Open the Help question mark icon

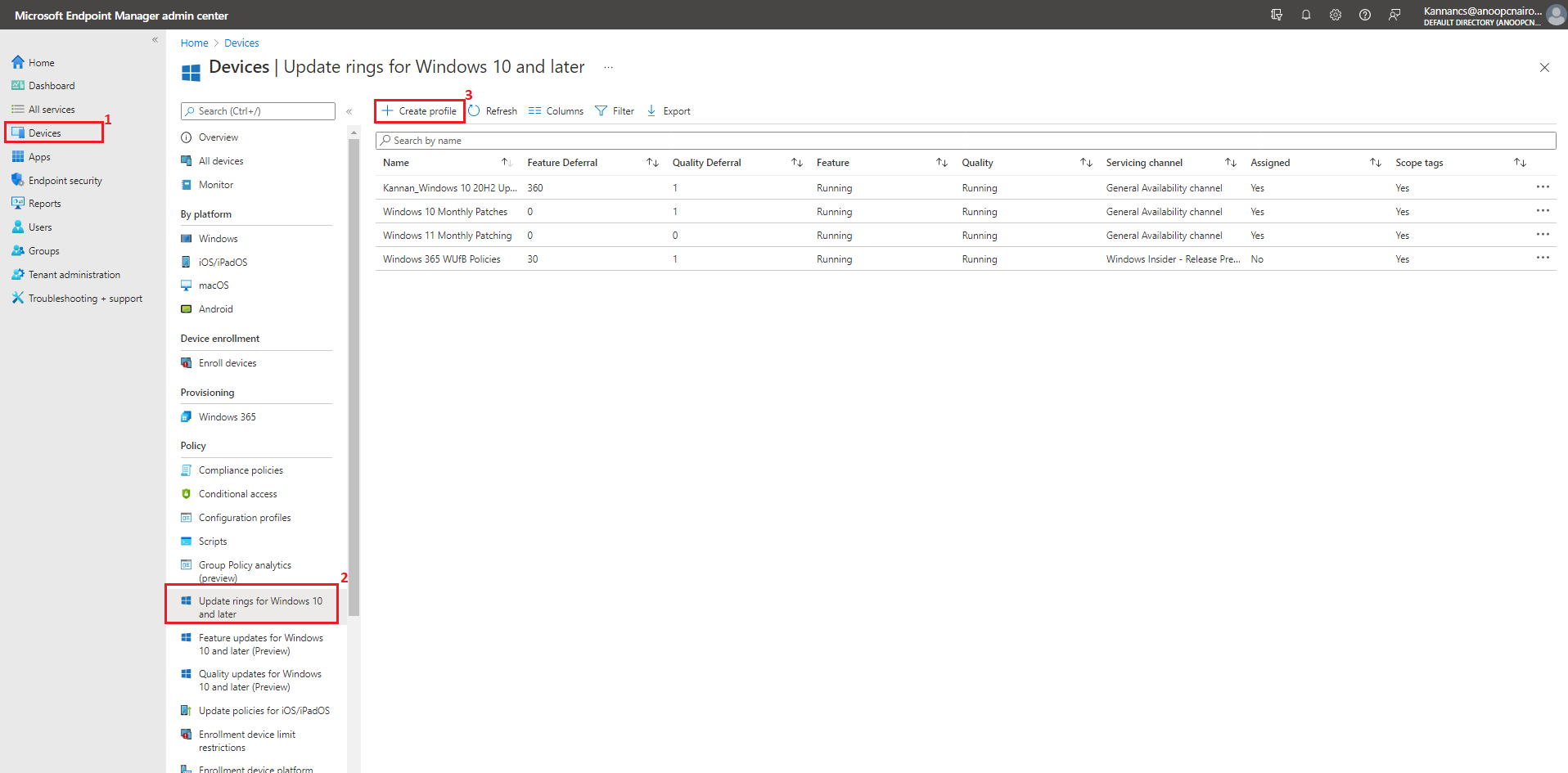[x=1364, y=14]
